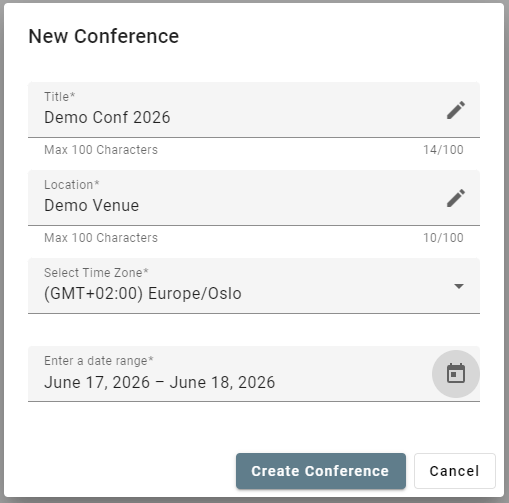Click the 10/100 location character counter
Viewport: 509px width, 503px height.
coord(443,238)
